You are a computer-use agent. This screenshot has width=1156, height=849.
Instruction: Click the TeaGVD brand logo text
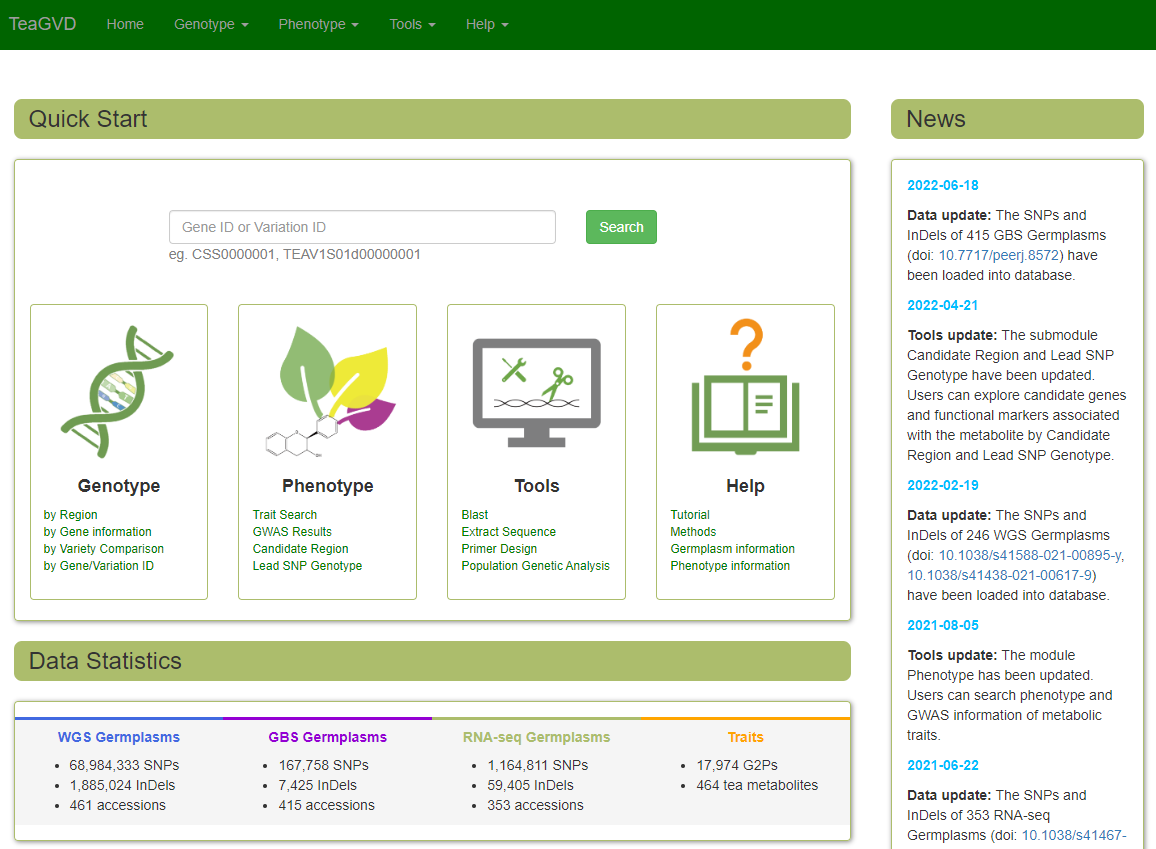pyautogui.click(x=43, y=24)
